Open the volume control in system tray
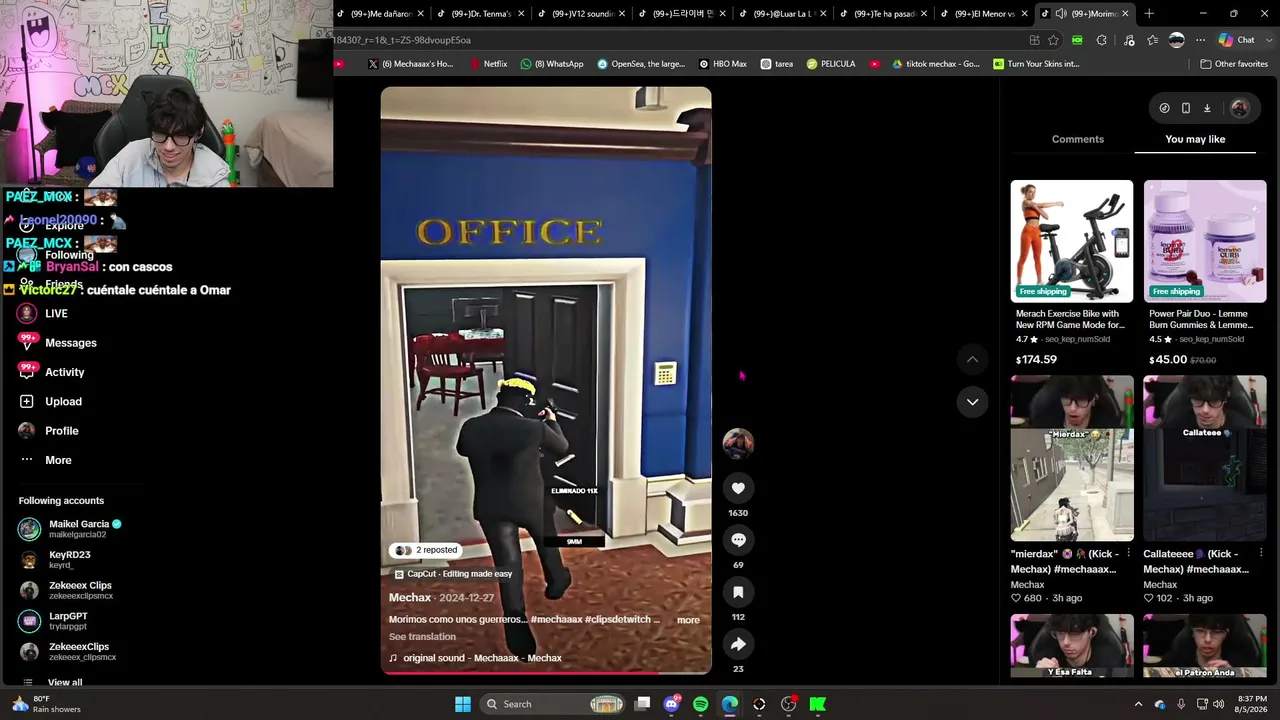This screenshot has width=1280, height=720. click(x=1218, y=704)
